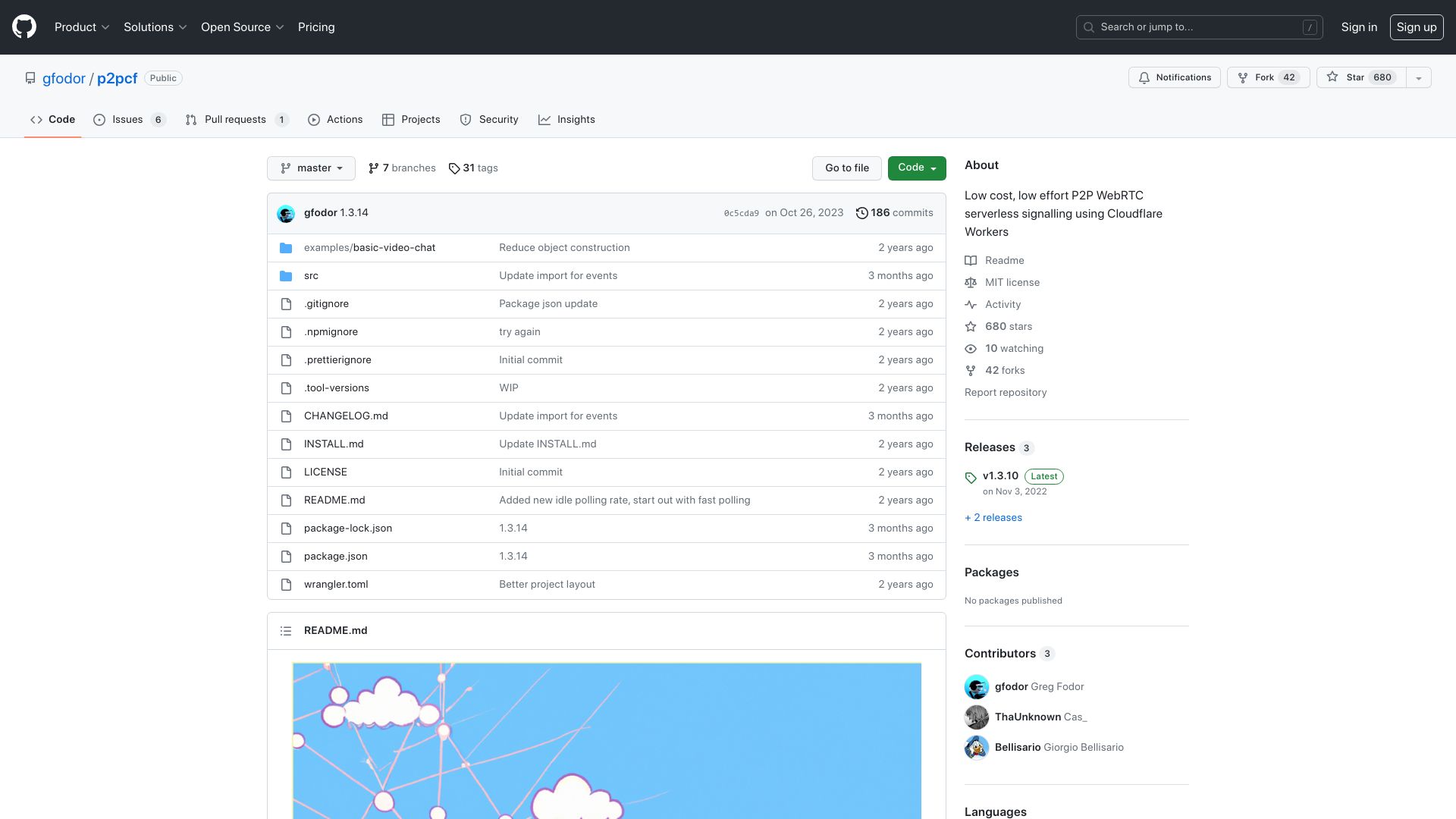Click the tag icon next to 31 tags

[x=454, y=168]
